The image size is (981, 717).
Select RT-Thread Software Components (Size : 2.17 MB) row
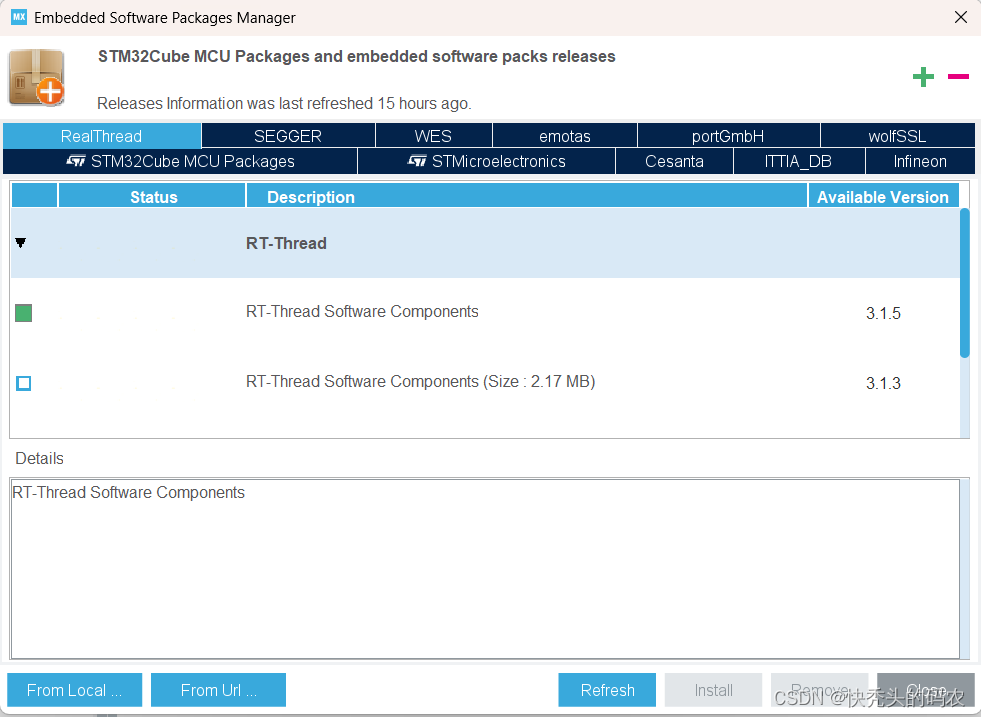coord(485,383)
